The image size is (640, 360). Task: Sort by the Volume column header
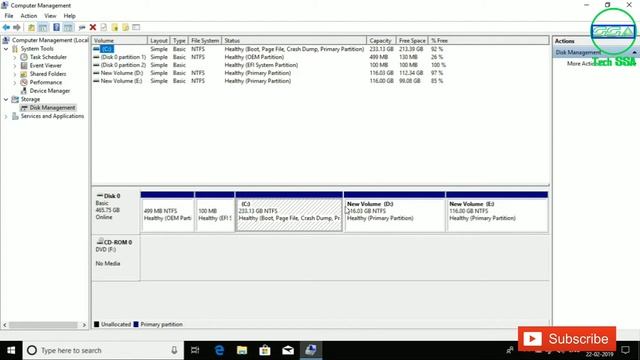120,40
